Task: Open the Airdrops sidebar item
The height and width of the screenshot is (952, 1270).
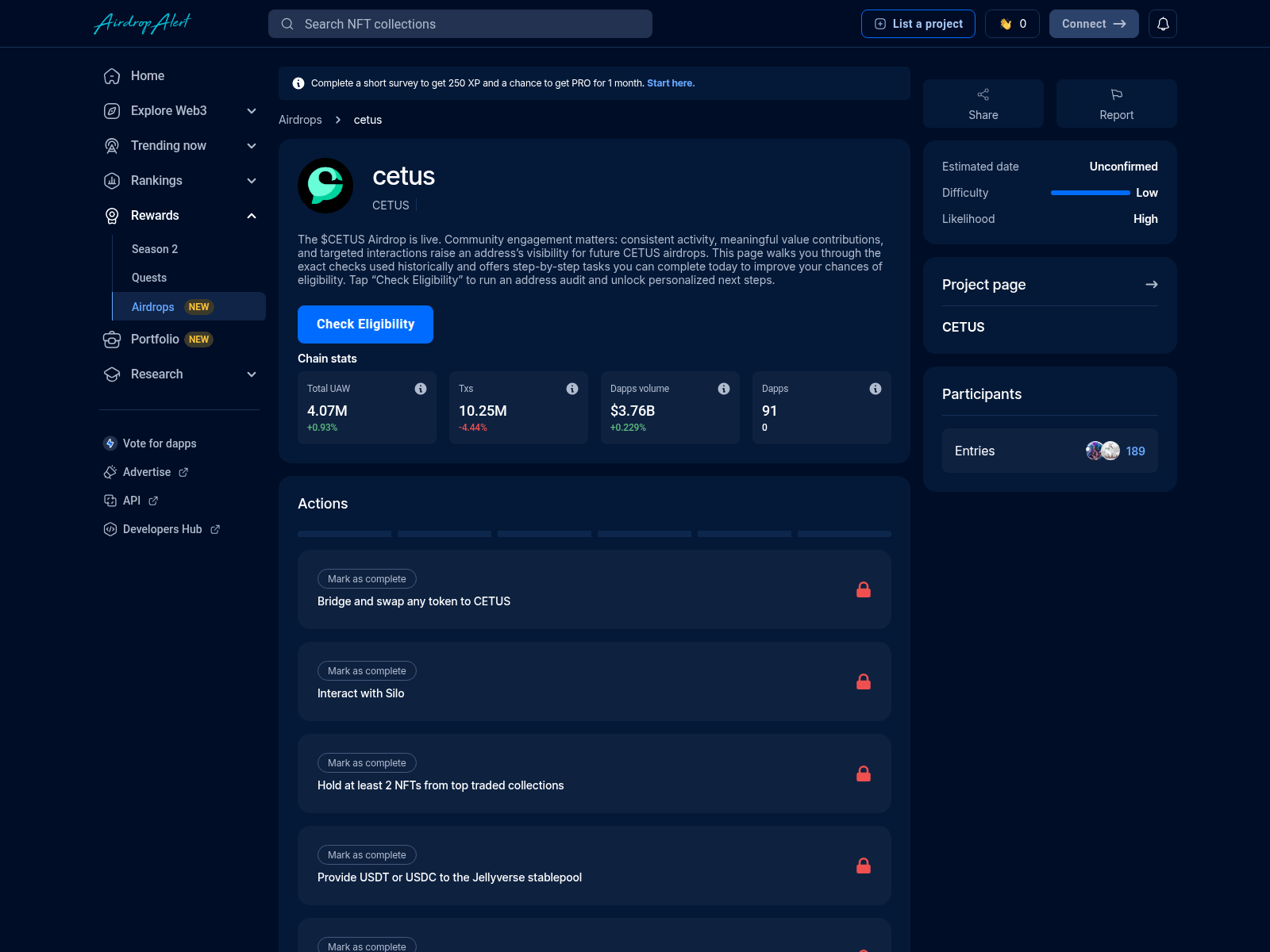Action: click(x=152, y=307)
